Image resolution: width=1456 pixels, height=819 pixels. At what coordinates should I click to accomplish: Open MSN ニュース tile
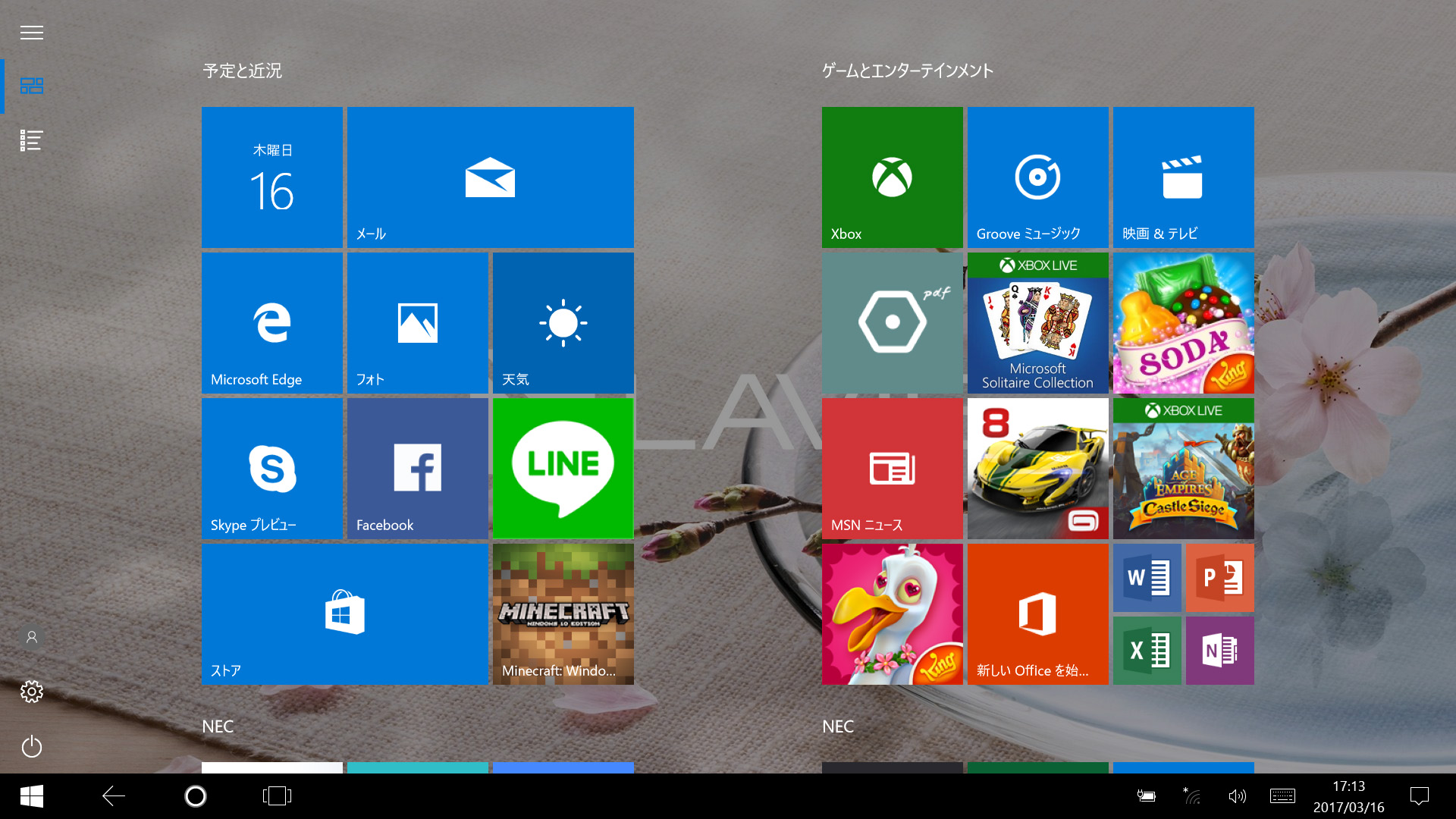(891, 468)
